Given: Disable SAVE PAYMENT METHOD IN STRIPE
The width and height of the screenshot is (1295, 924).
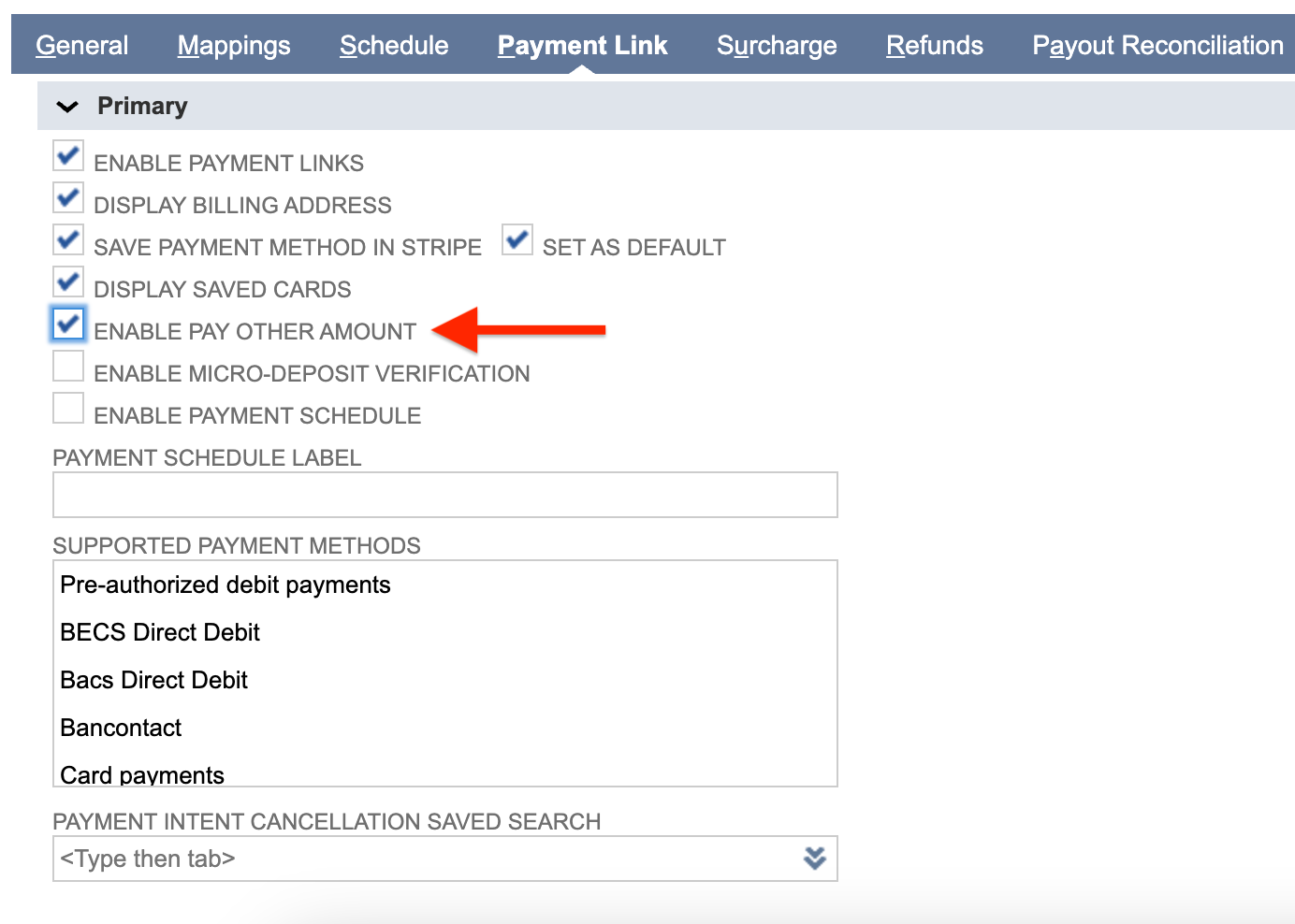Looking at the screenshot, I should pyautogui.click(x=67, y=239).
